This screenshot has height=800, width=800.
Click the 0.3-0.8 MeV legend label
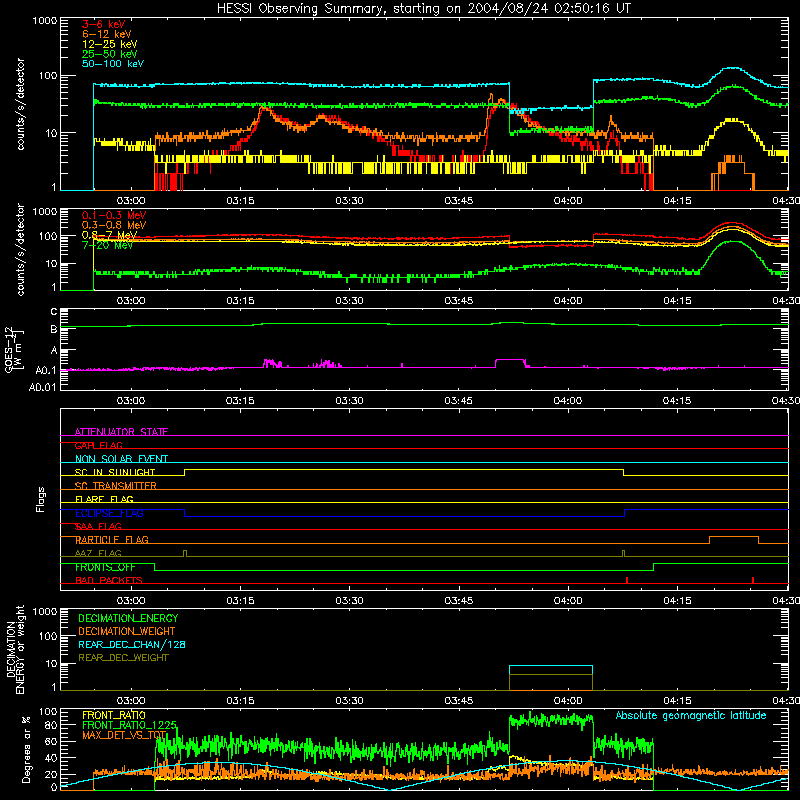tap(114, 225)
